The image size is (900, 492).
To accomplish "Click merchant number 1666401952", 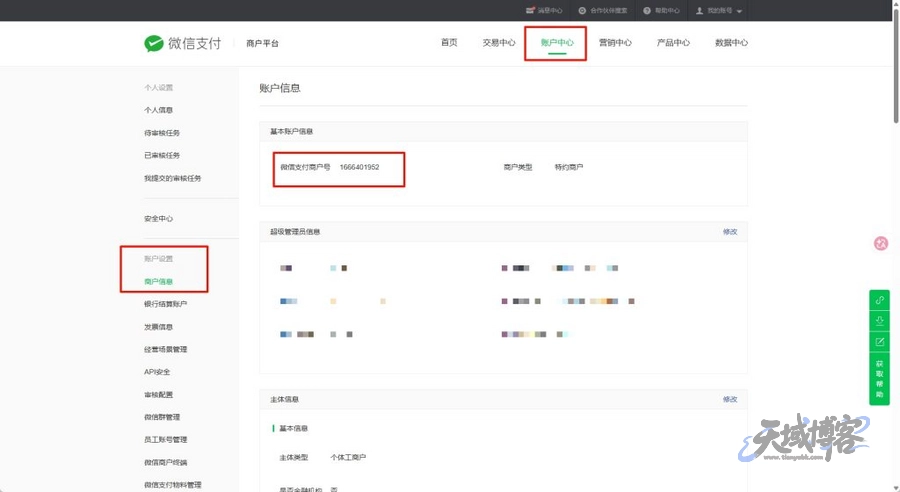I will (x=359, y=167).
